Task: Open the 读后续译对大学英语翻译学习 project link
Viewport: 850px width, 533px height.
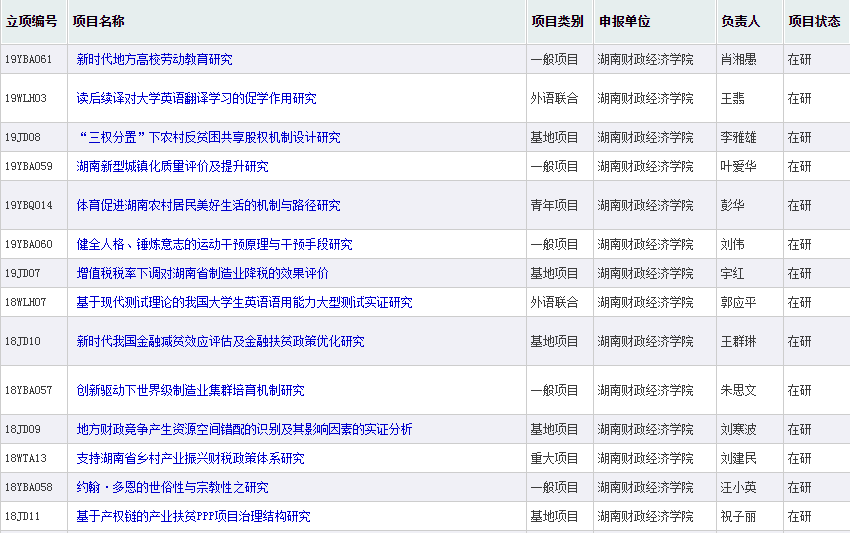Action: click(196, 98)
